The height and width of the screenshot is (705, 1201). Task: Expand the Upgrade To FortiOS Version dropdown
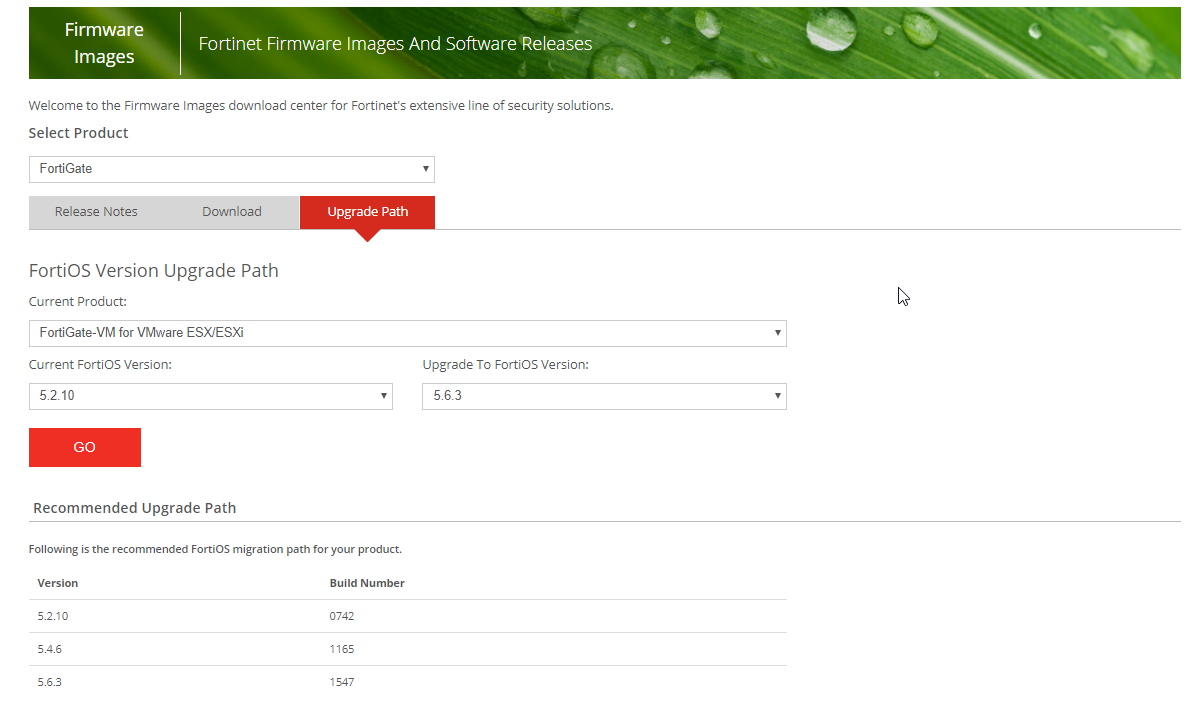(x=604, y=396)
